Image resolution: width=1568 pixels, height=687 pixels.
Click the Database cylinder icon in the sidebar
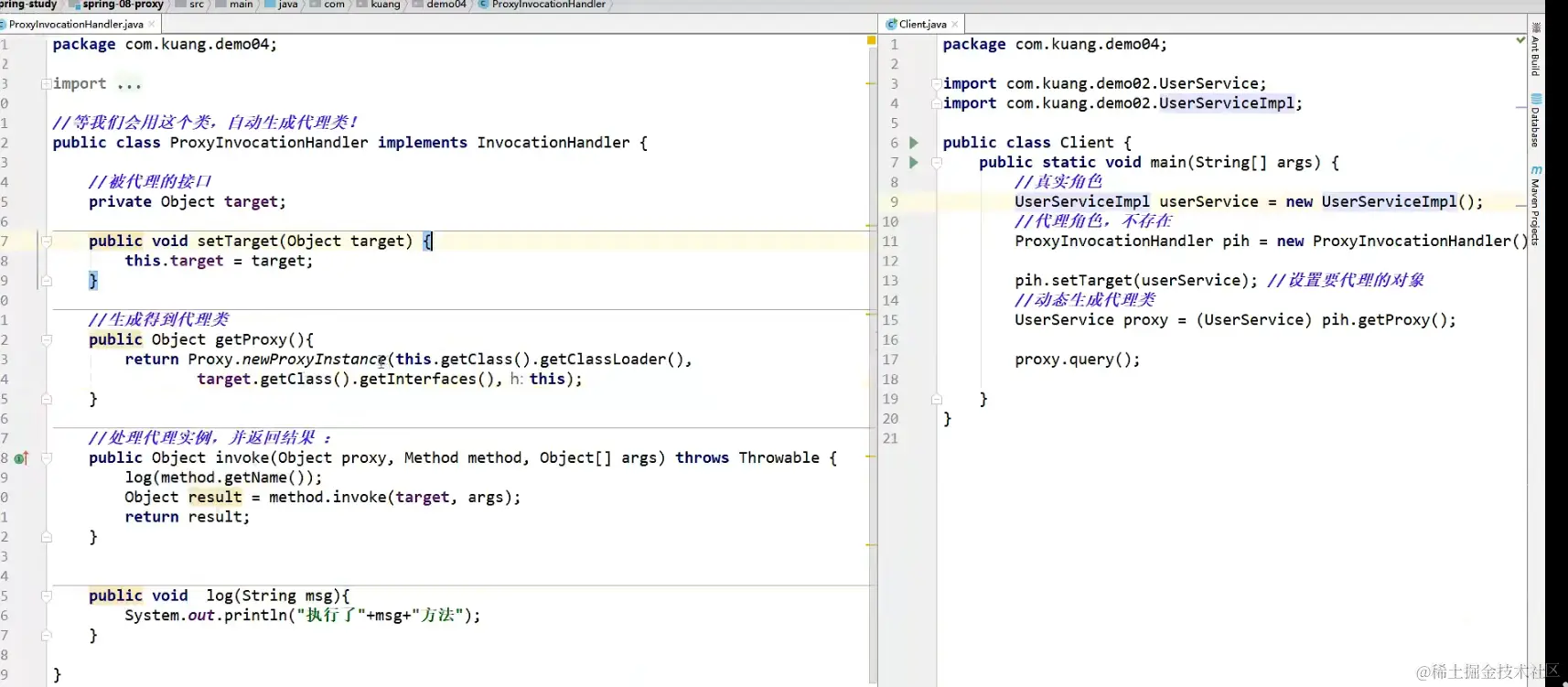1536,99
